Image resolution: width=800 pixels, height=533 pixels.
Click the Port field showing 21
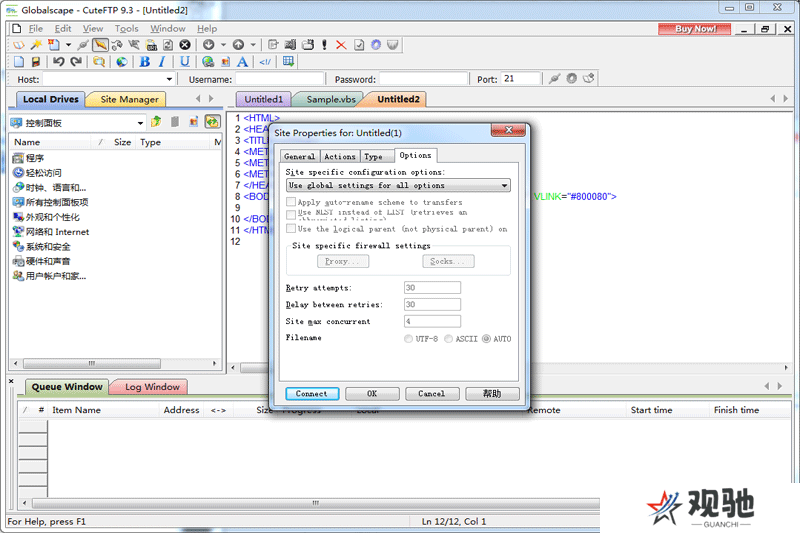(x=520, y=79)
